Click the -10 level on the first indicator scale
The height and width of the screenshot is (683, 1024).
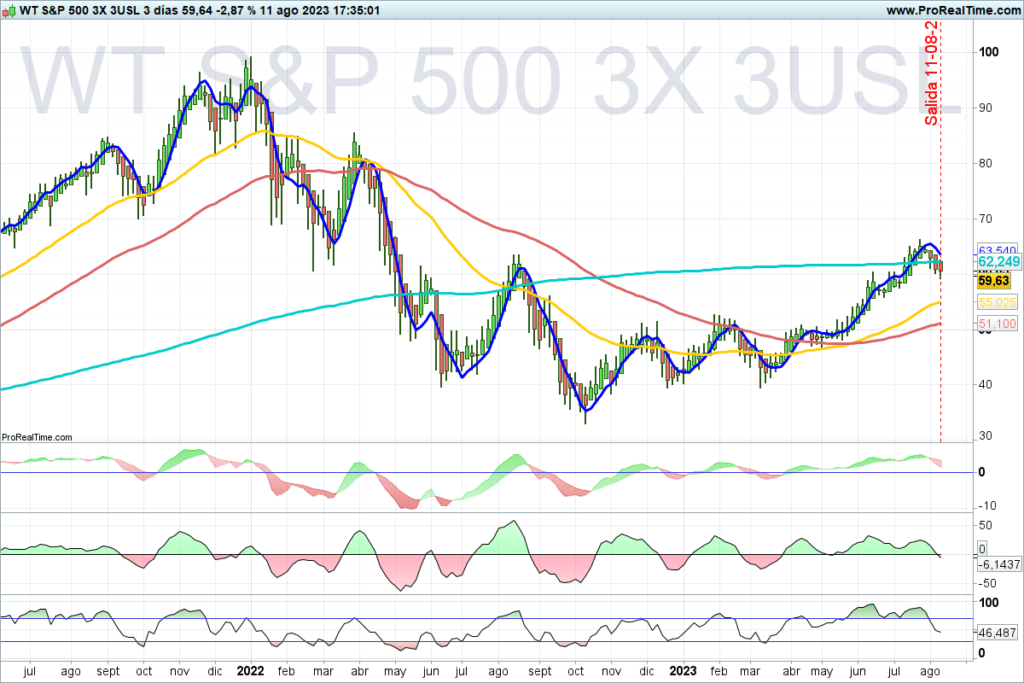(987, 506)
